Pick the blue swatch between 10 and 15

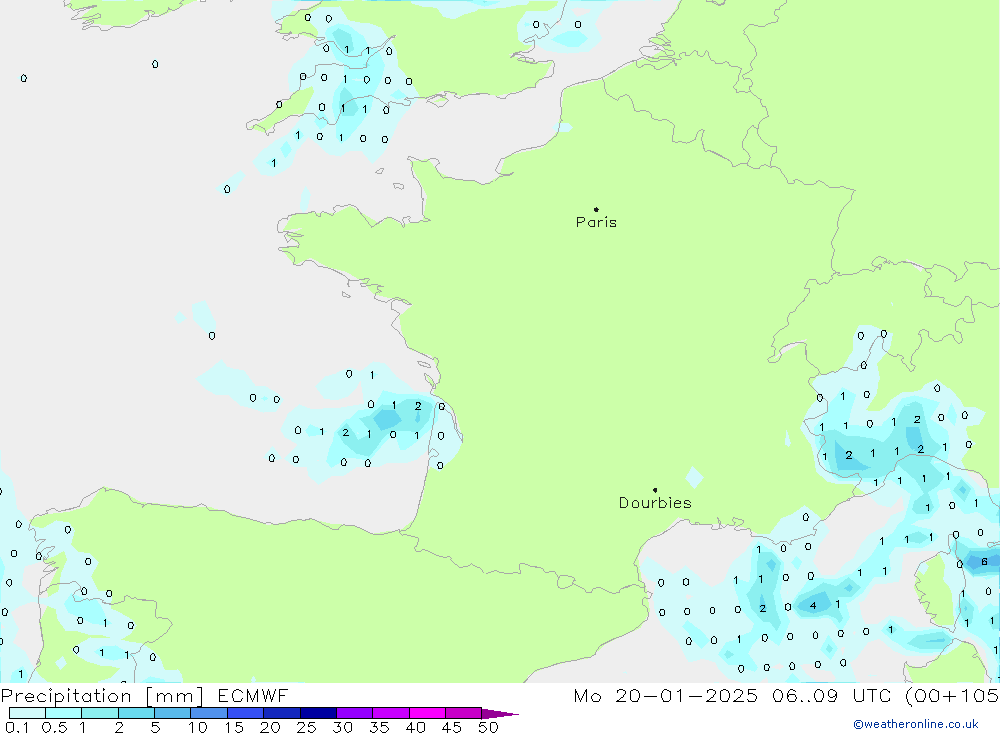coord(208,713)
